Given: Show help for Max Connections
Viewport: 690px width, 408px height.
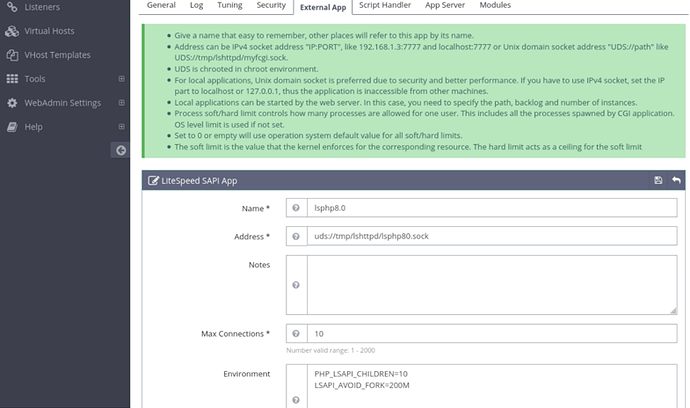Looking at the screenshot, I should click(296, 333).
